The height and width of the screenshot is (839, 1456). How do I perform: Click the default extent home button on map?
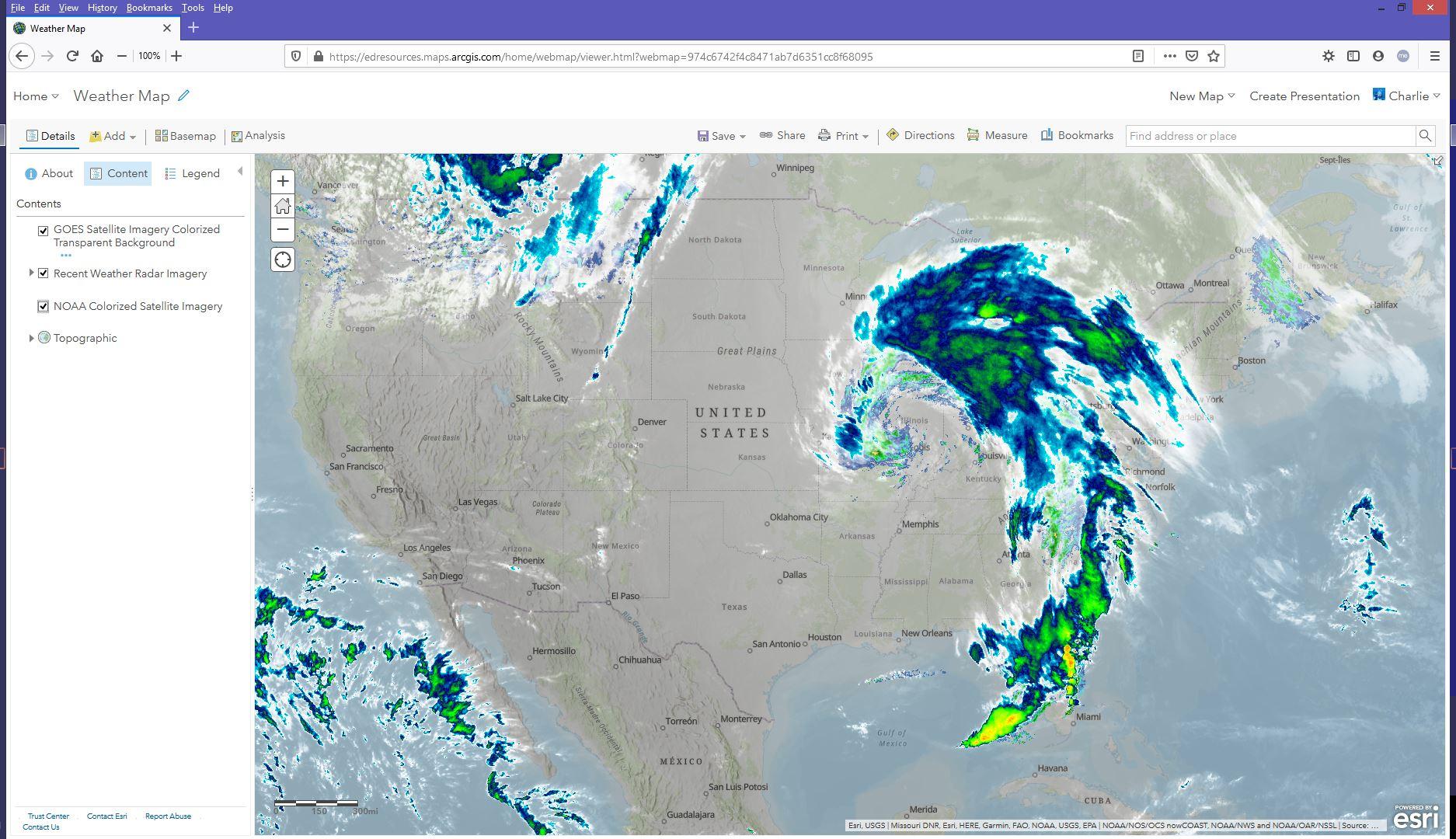tap(283, 206)
